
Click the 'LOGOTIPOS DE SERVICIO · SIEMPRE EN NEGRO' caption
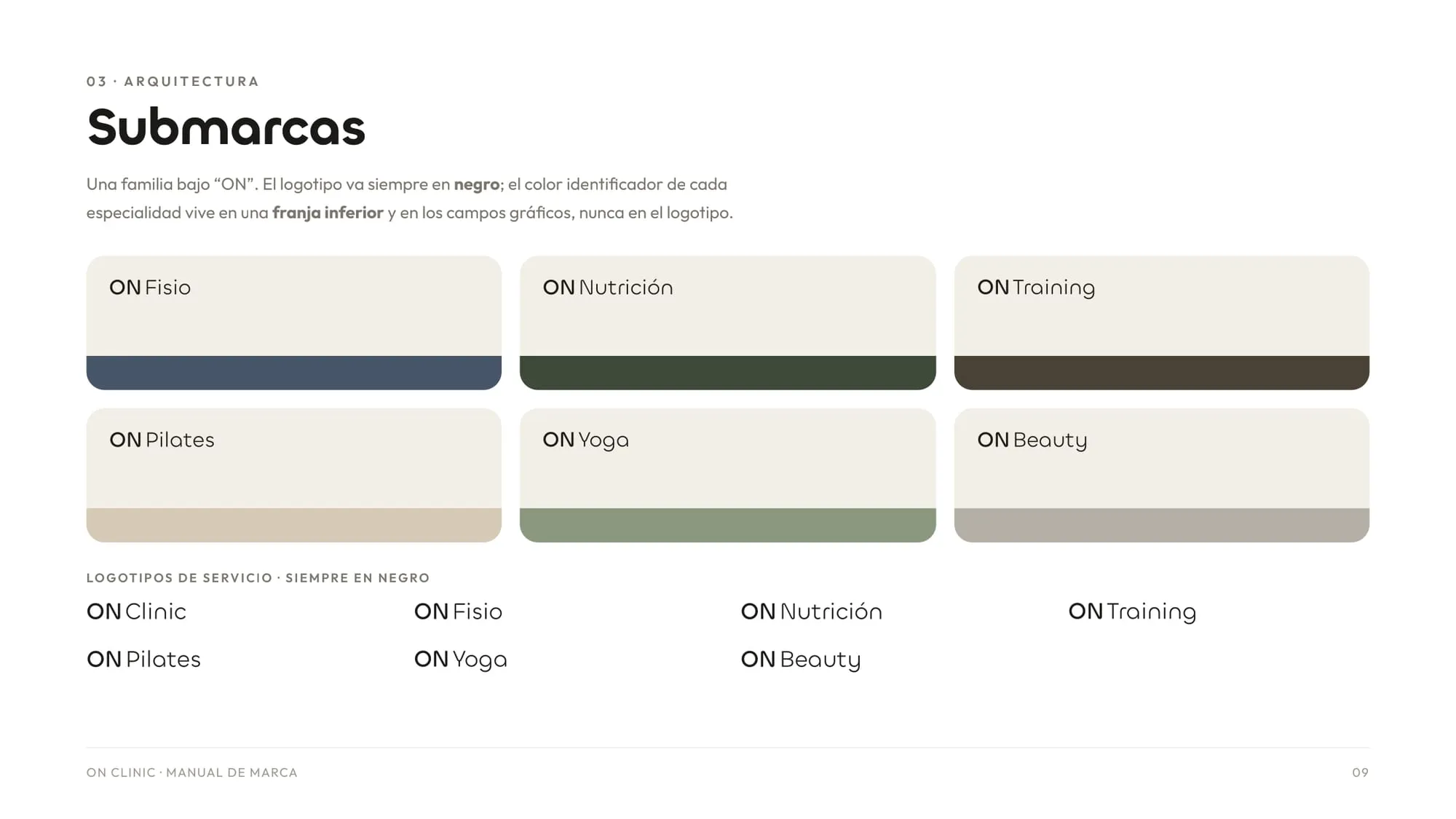coord(258,578)
